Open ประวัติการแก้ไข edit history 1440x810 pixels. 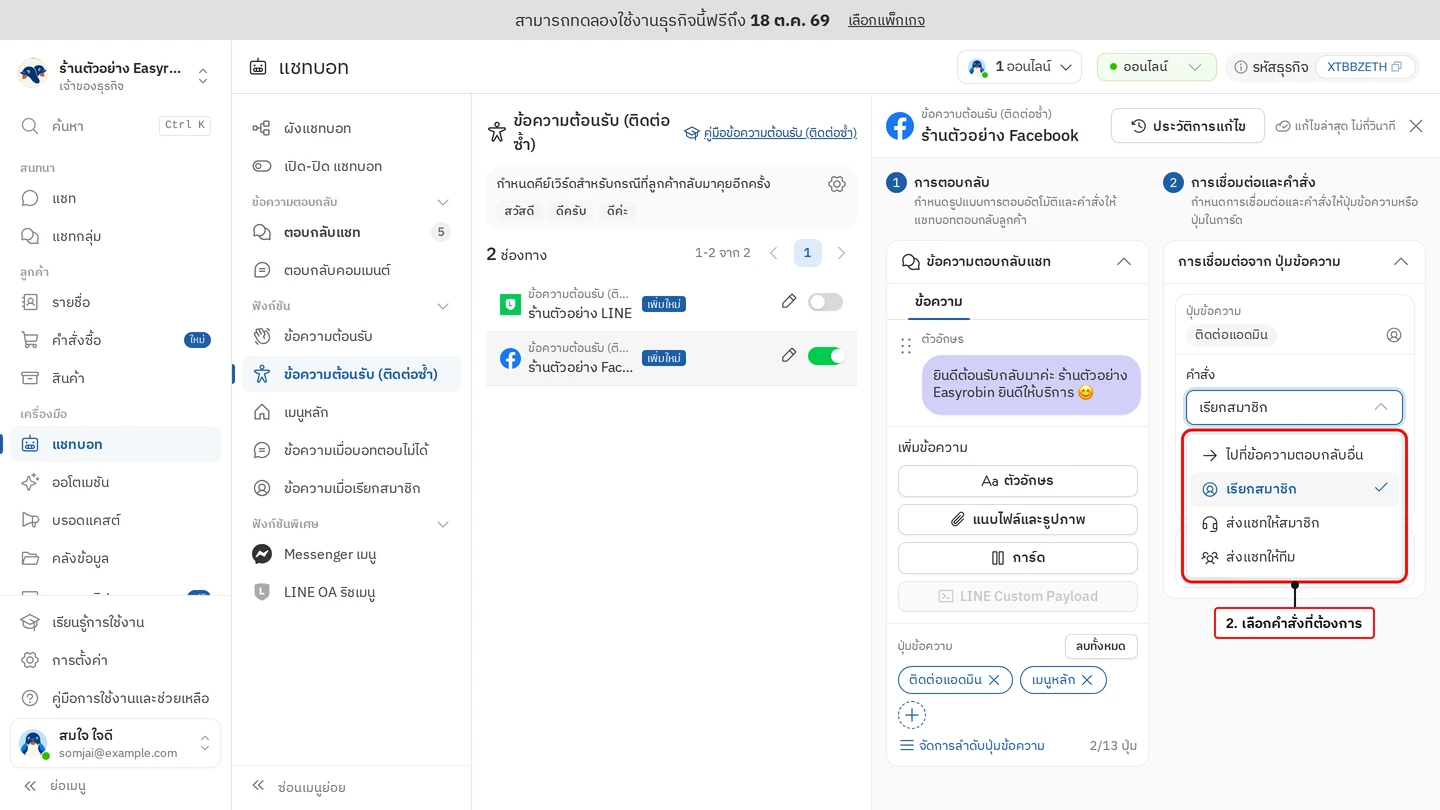click(x=1188, y=126)
